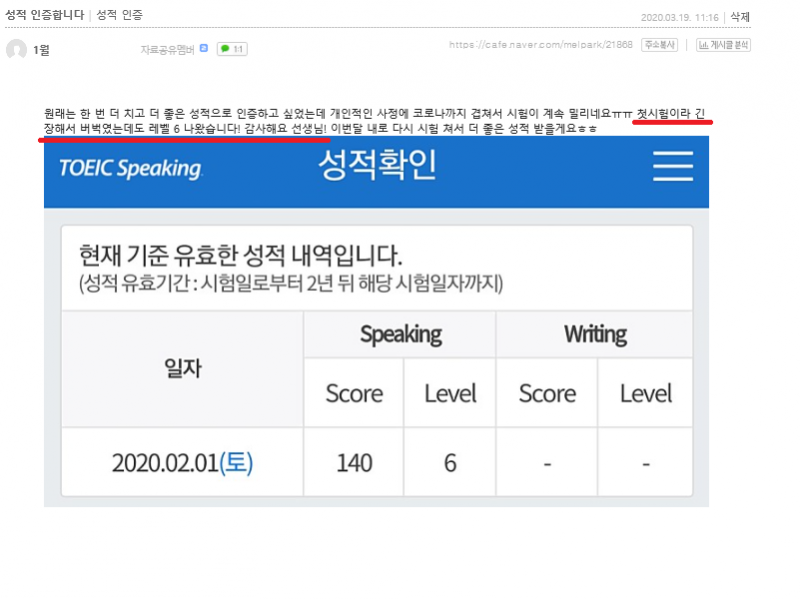Click the Speaking level 6 cell
The width and height of the screenshot is (800, 599).
pyautogui.click(x=450, y=463)
